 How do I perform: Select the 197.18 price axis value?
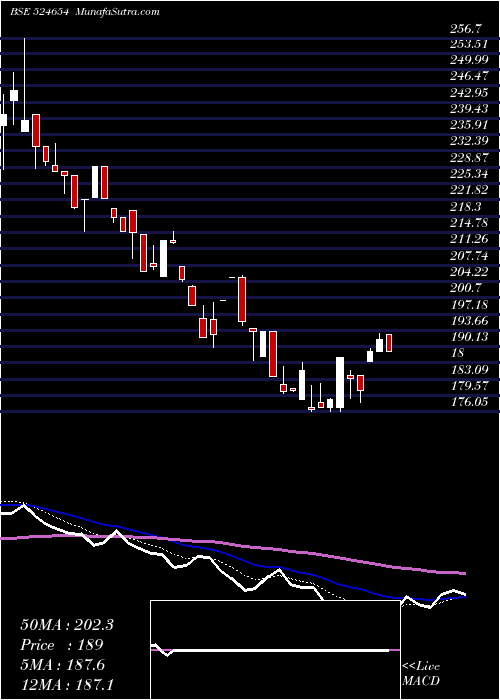[469, 304]
